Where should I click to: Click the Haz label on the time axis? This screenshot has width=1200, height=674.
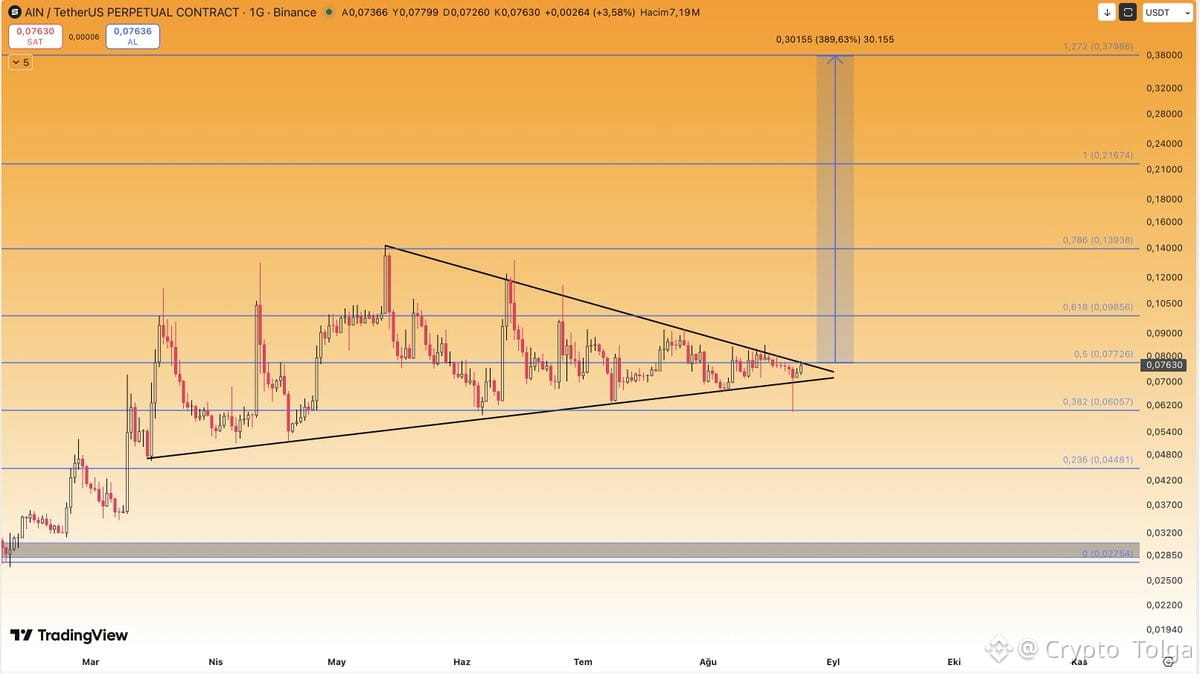point(461,661)
